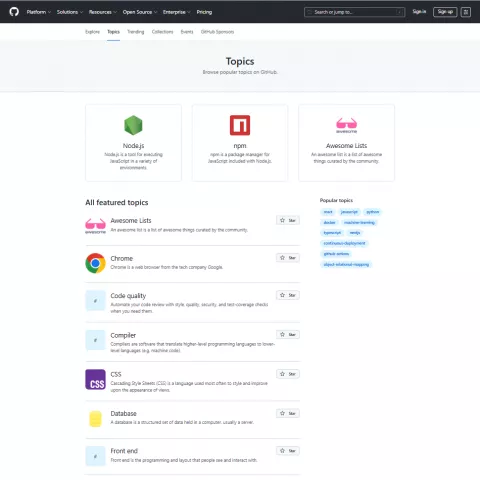480x480 pixels.
Task: Click the 'Popular topics' heading
Action: pos(336,200)
